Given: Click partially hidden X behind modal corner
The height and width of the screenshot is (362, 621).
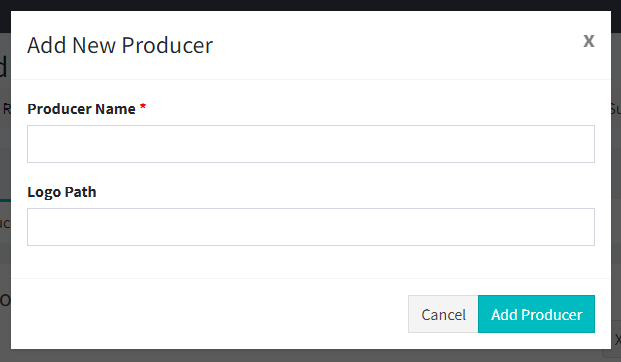Looking at the screenshot, I should (x=617, y=339).
